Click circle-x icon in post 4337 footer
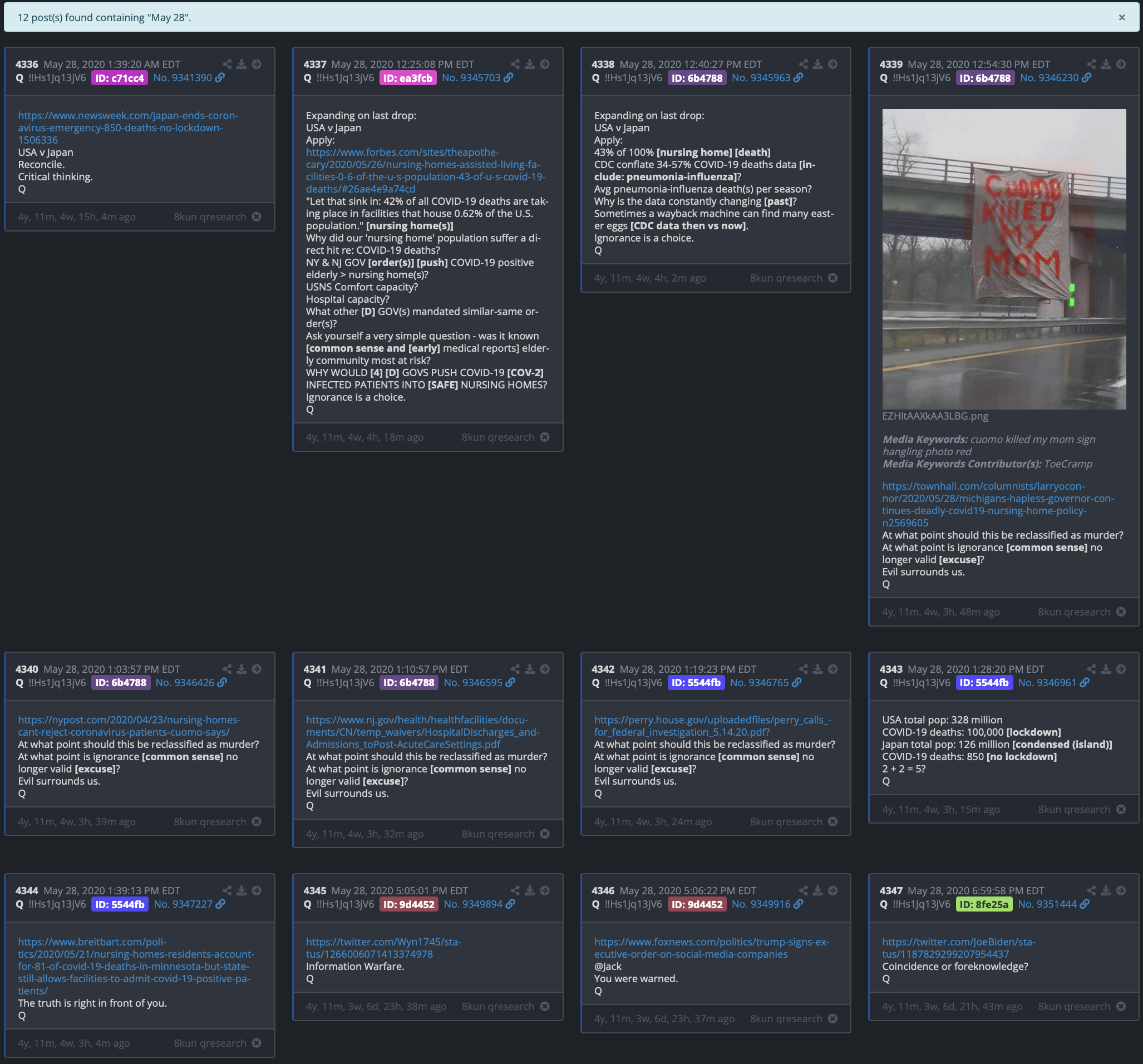This screenshot has width=1143, height=1064. pos(544,437)
